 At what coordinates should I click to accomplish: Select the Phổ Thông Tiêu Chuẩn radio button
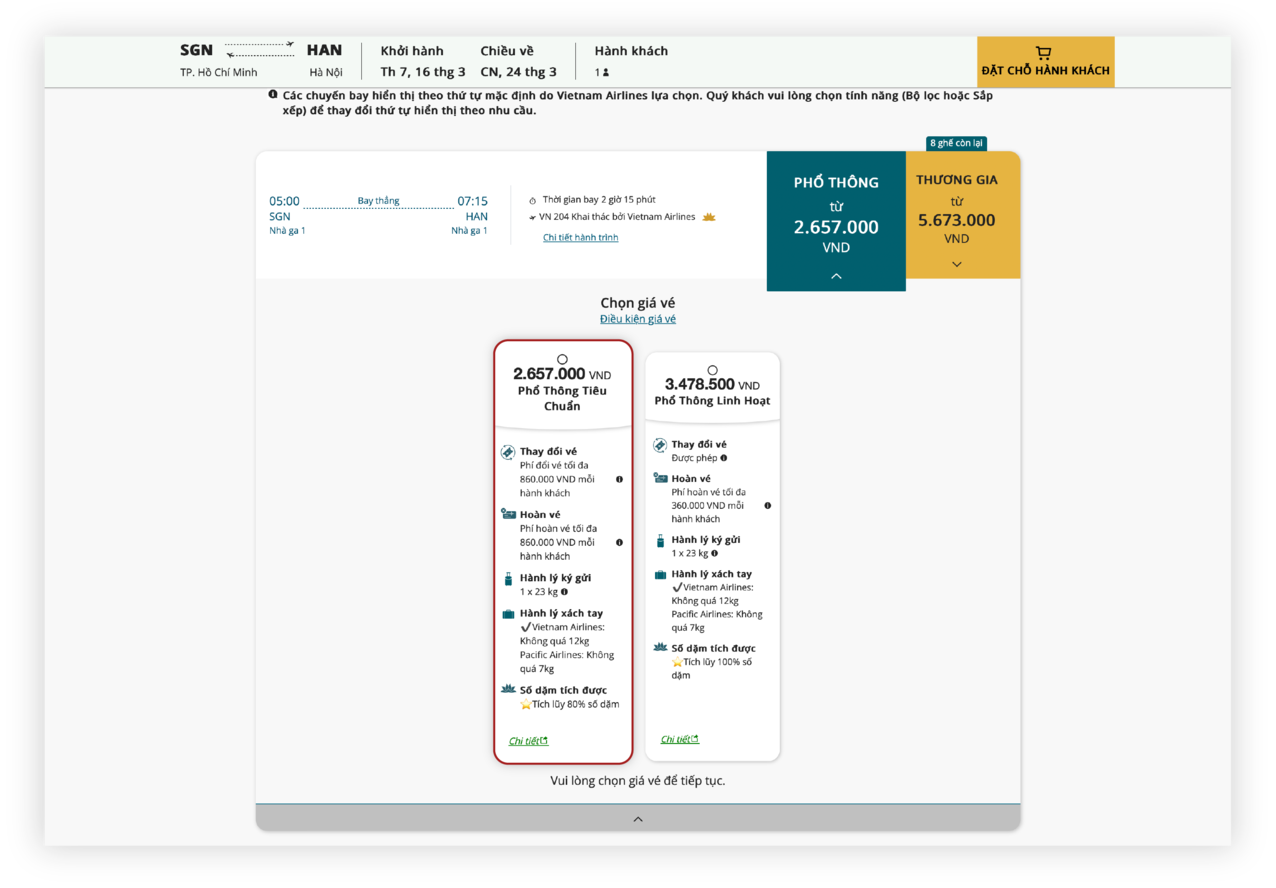pos(562,359)
